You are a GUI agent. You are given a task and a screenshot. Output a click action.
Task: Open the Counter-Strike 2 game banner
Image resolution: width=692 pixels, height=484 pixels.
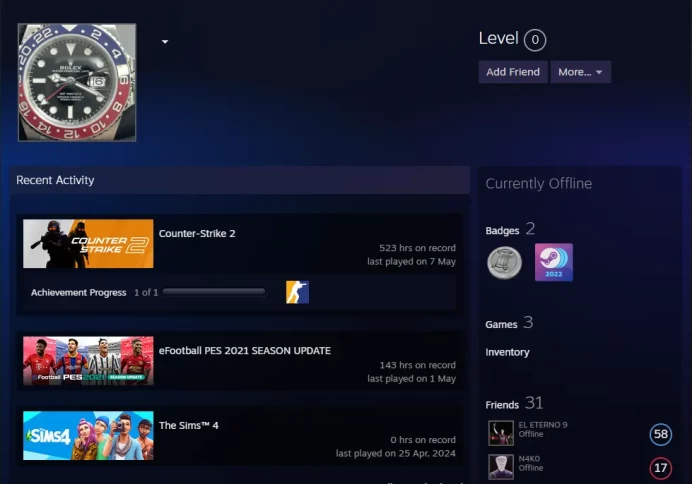tap(88, 244)
